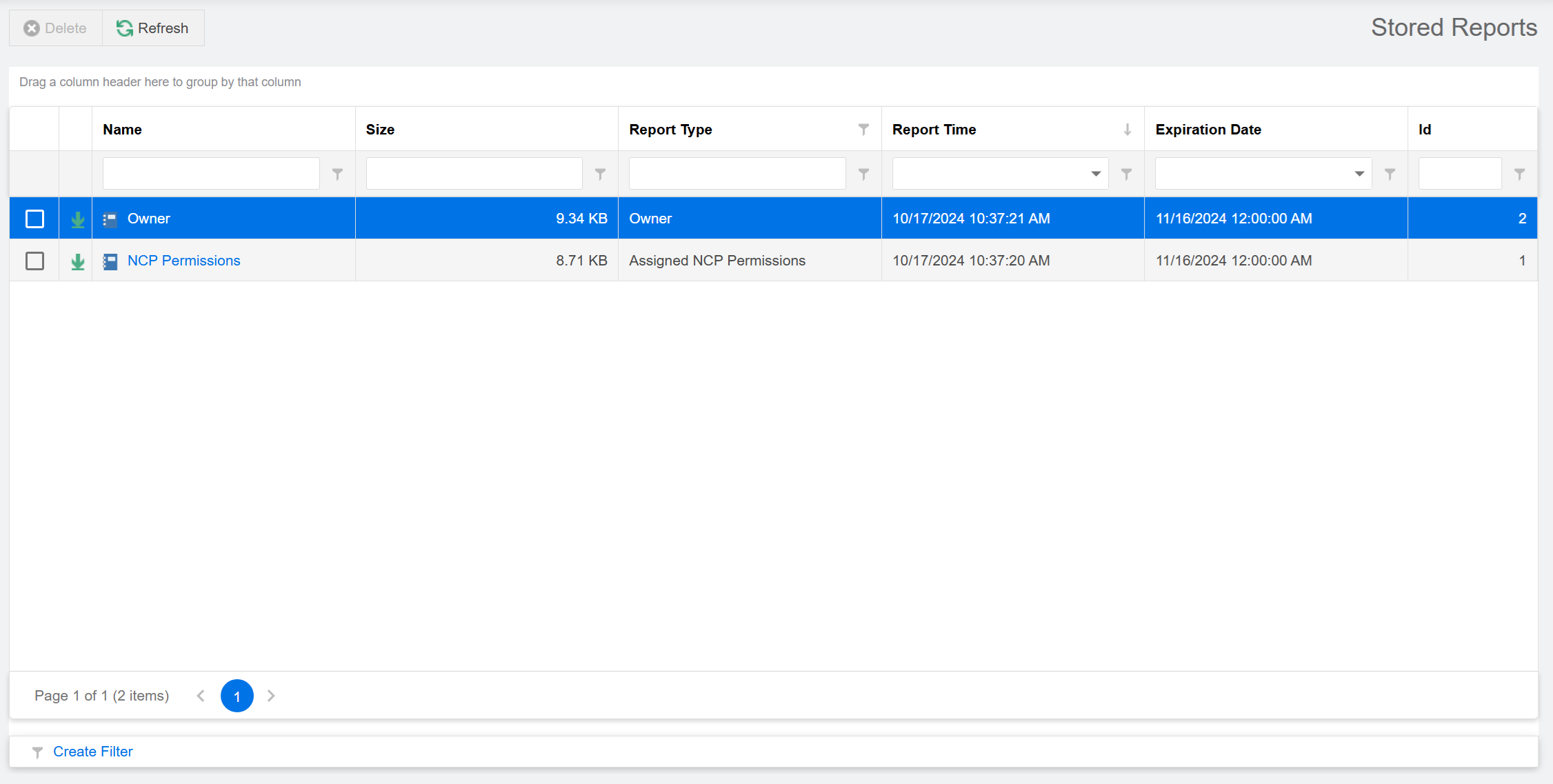
Task: Click the filter icon beside Id search box
Action: click(x=1519, y=174)
